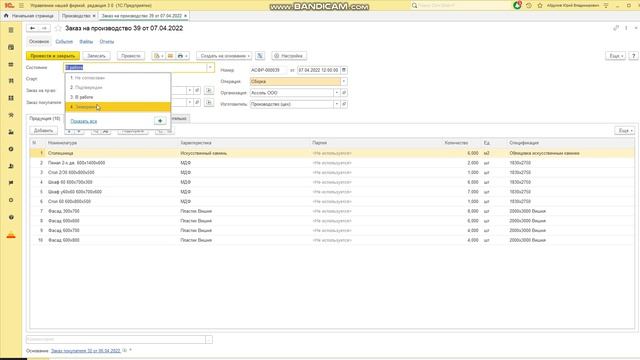The image size is (640, 360).
Task: Click the flag icon in the left sidebar
Action: pos(11,183)
